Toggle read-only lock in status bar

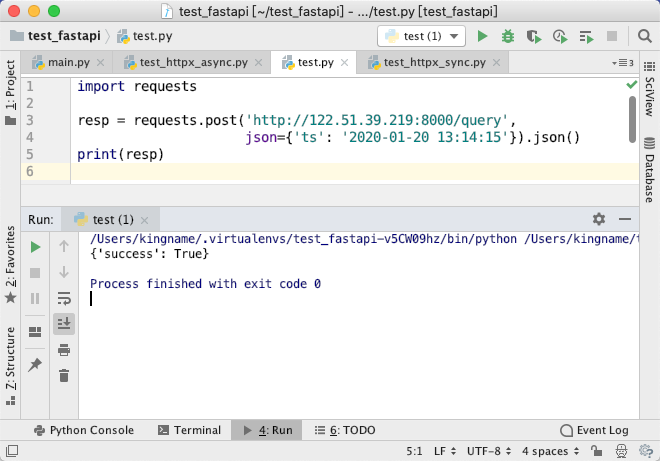596,451
